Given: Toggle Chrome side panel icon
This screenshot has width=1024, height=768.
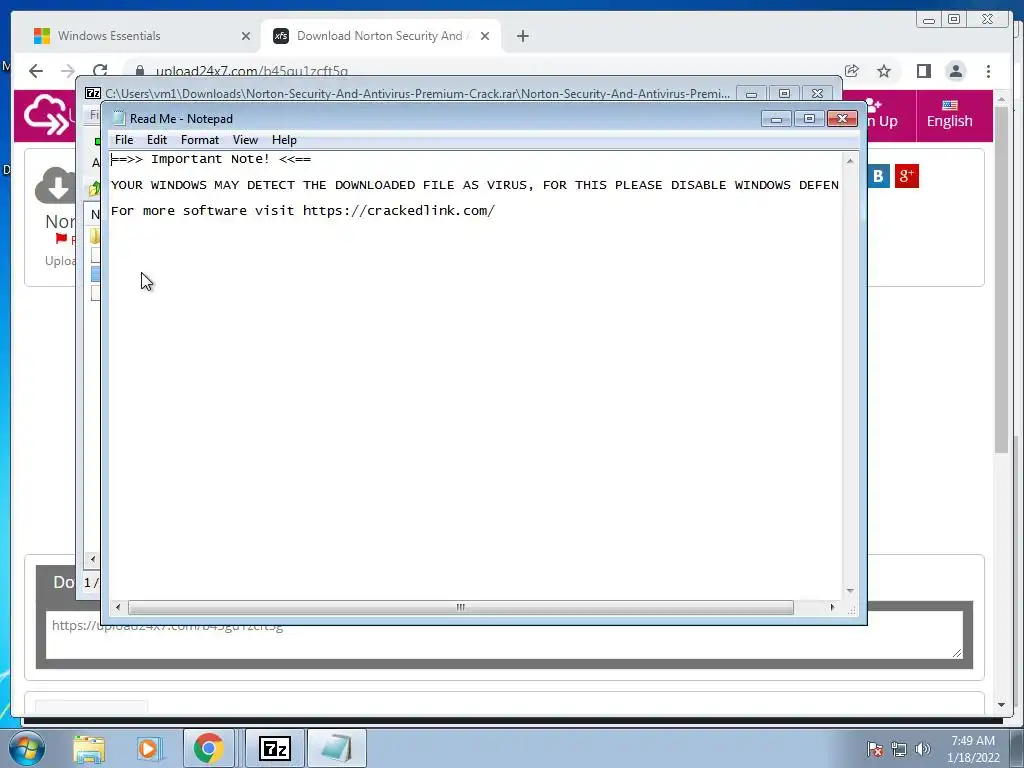Looking at the screenshot, I should pos(923,71).
